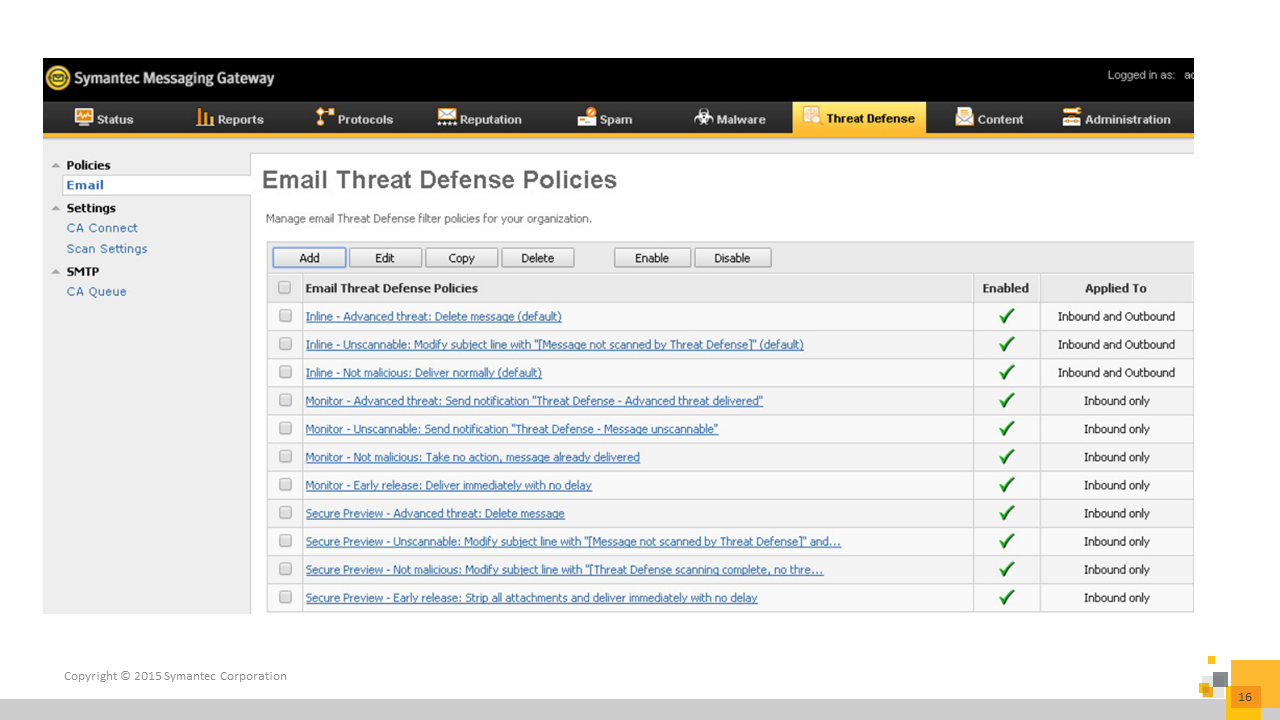
Task: Toggle the select-all policies header checkbox
Action: pos(285,288)
